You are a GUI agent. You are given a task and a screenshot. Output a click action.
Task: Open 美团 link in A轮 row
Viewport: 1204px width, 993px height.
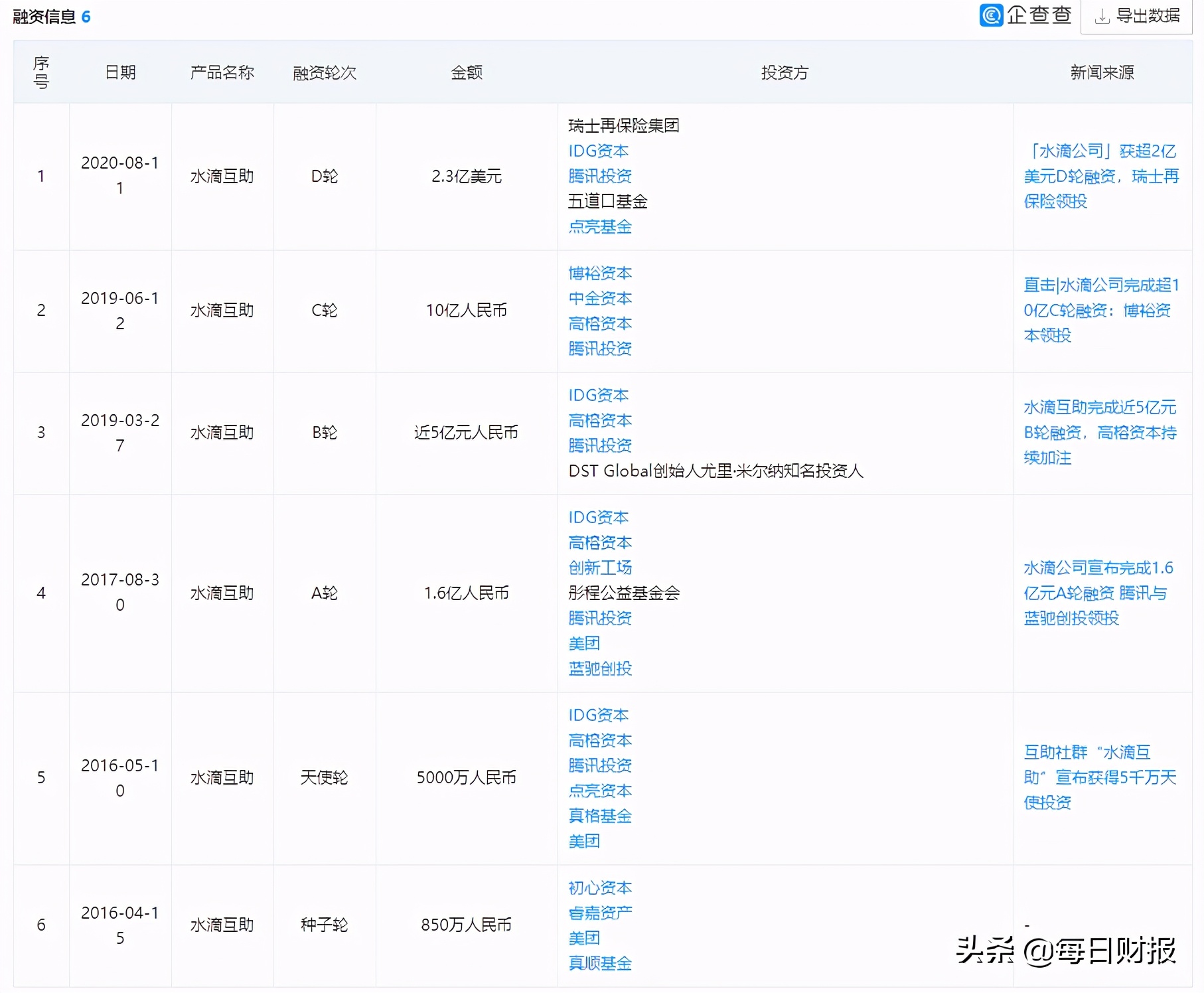coord(584,643)
